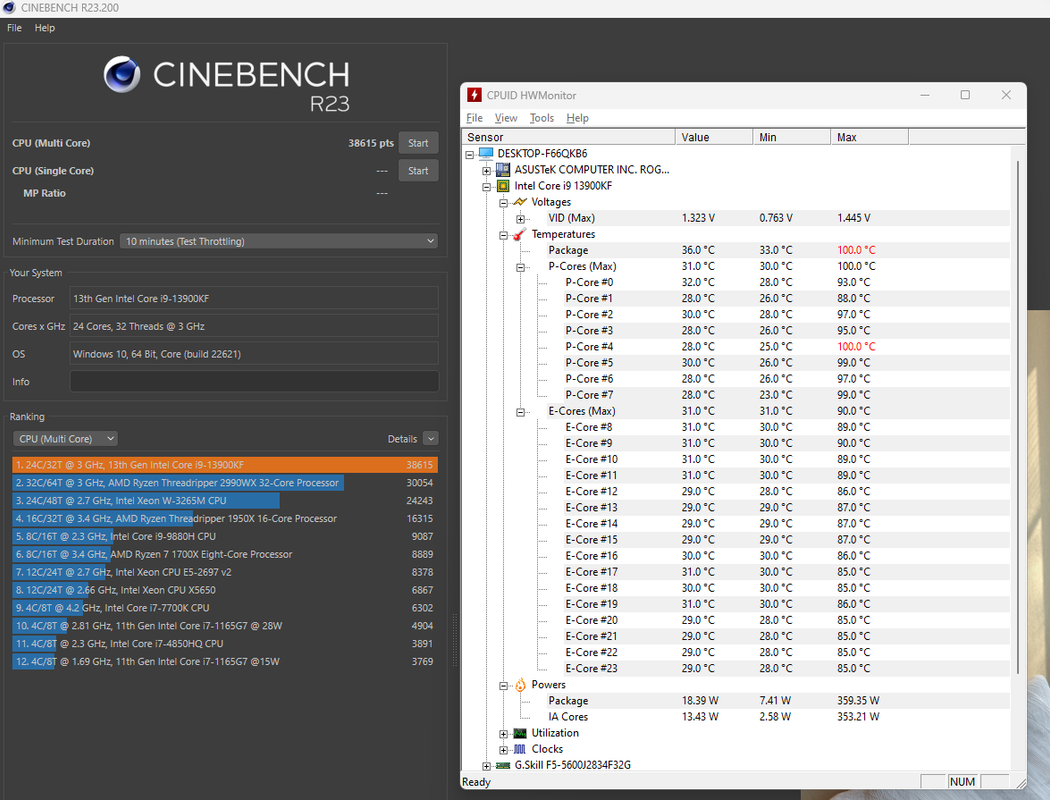Start the CPU Single Core benchmark
Image resolution: width=1050 pixels, height=800 pixels.
[418, 171]
